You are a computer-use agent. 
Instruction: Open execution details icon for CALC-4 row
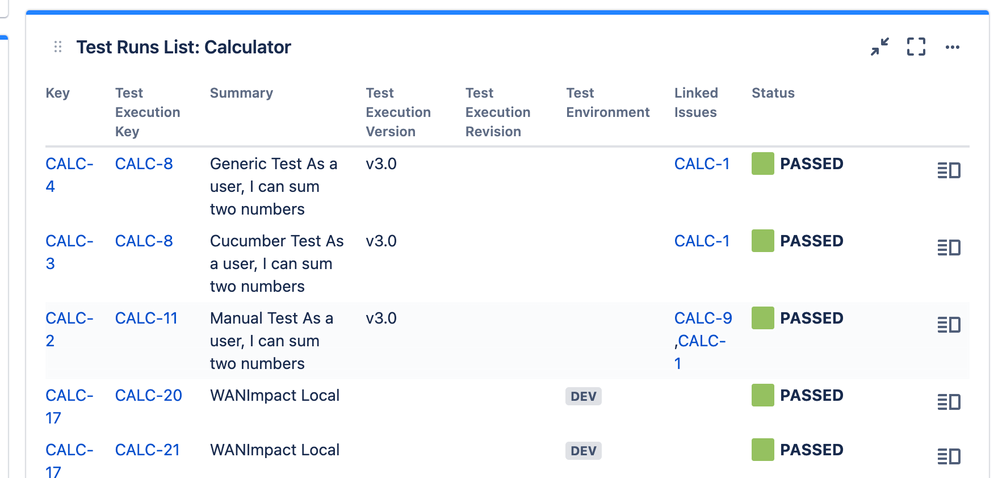(948, 171)
